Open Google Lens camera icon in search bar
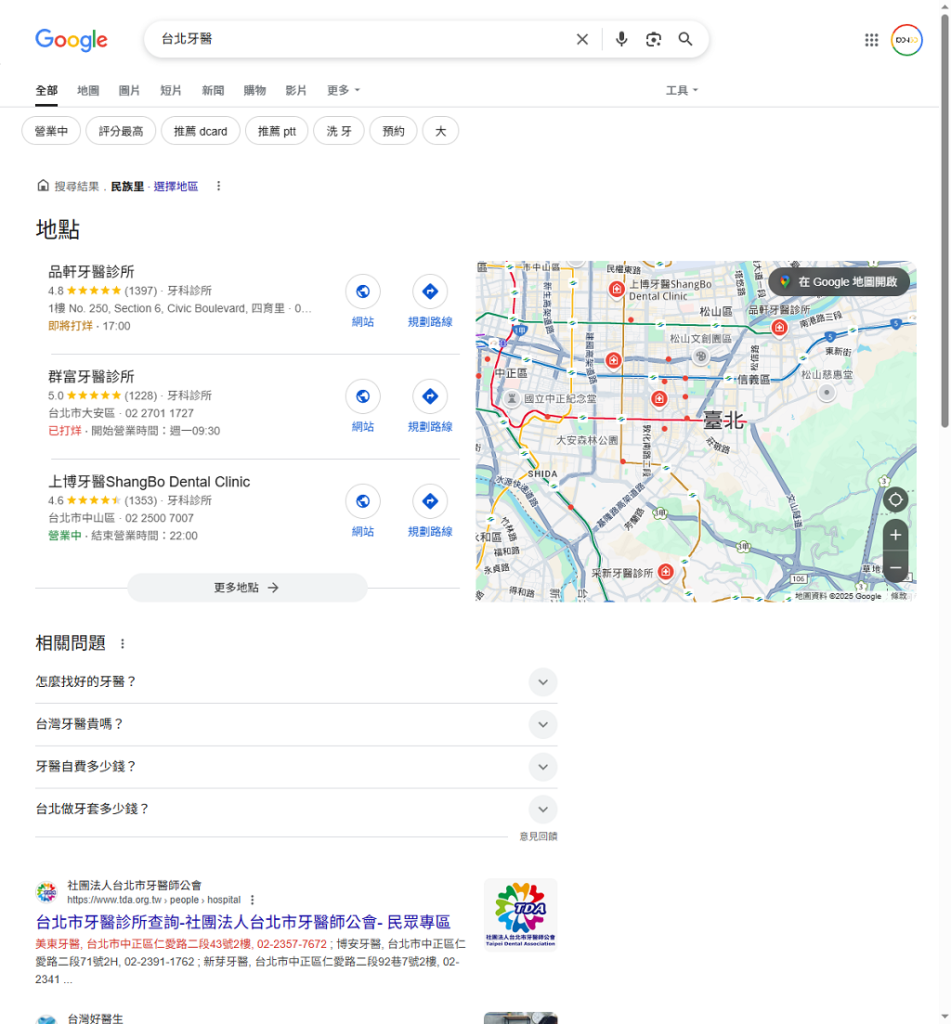Image resolution: width=951 pixels, height=1024 pixels. click(654, 39)
